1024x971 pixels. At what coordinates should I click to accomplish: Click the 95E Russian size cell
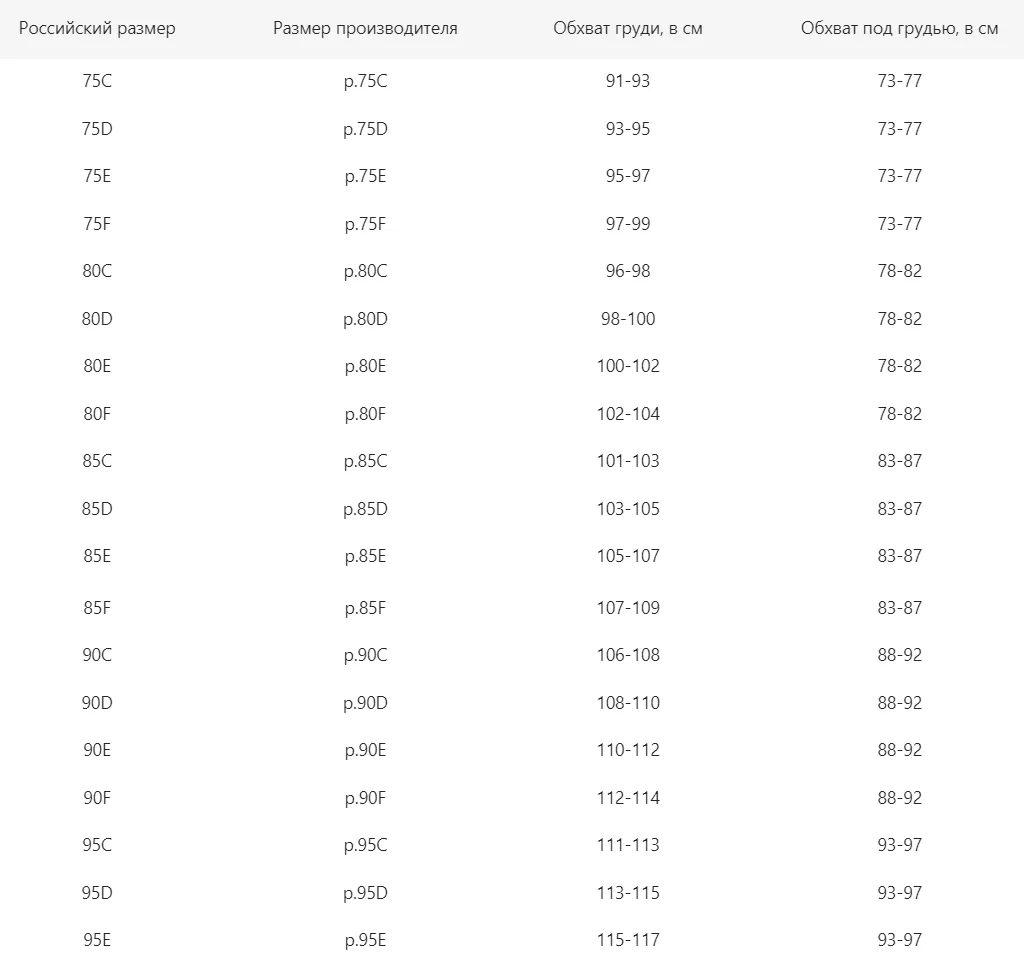(x=97, y=940)
